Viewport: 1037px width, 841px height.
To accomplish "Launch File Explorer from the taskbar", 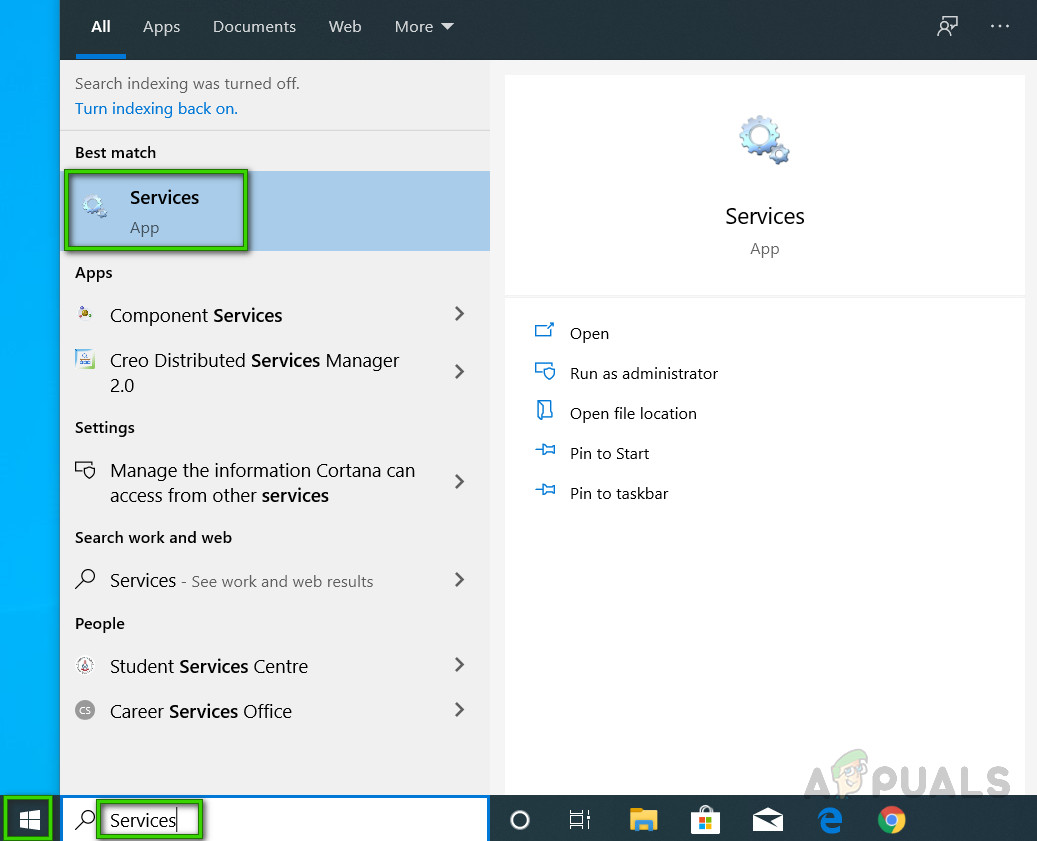I will tap(643, 819).
